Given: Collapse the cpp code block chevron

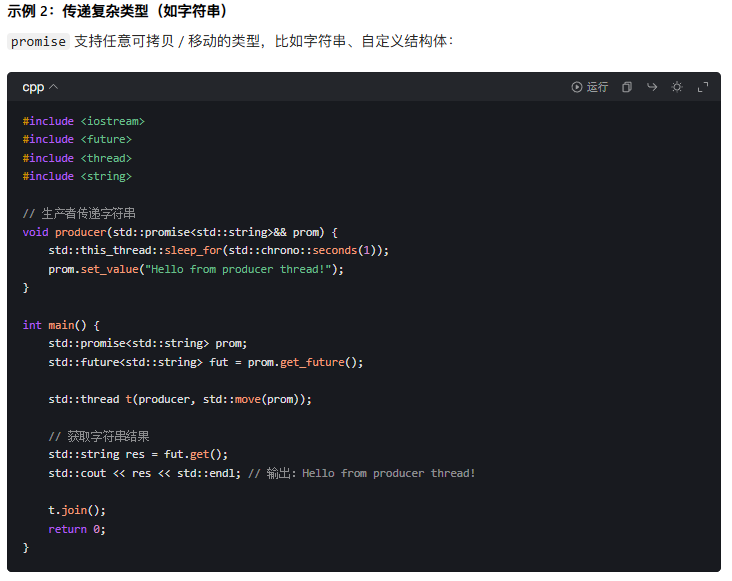Looking at the screenshot, I should tap(54, 87).
